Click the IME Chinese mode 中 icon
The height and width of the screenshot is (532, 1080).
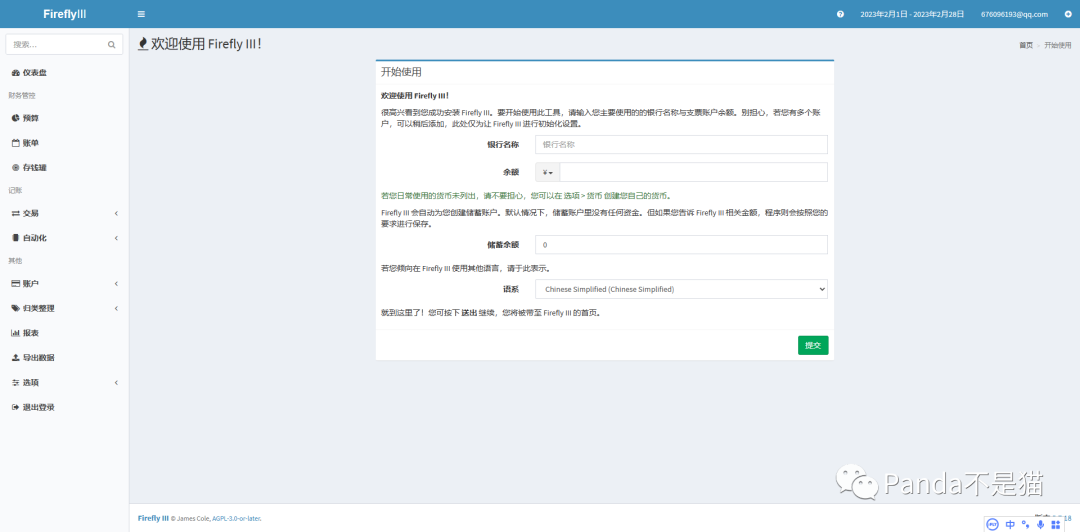(1010, 524)
